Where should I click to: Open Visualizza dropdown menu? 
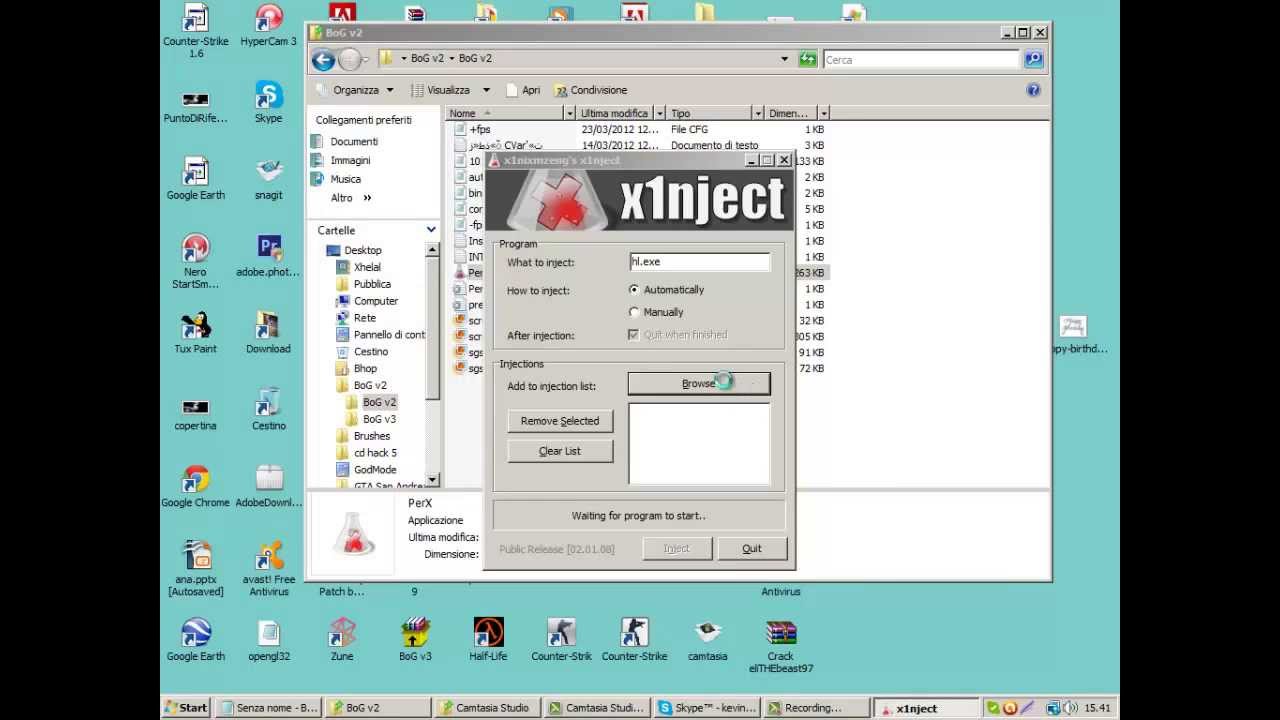pyautogui.click(x=450, y=90)
